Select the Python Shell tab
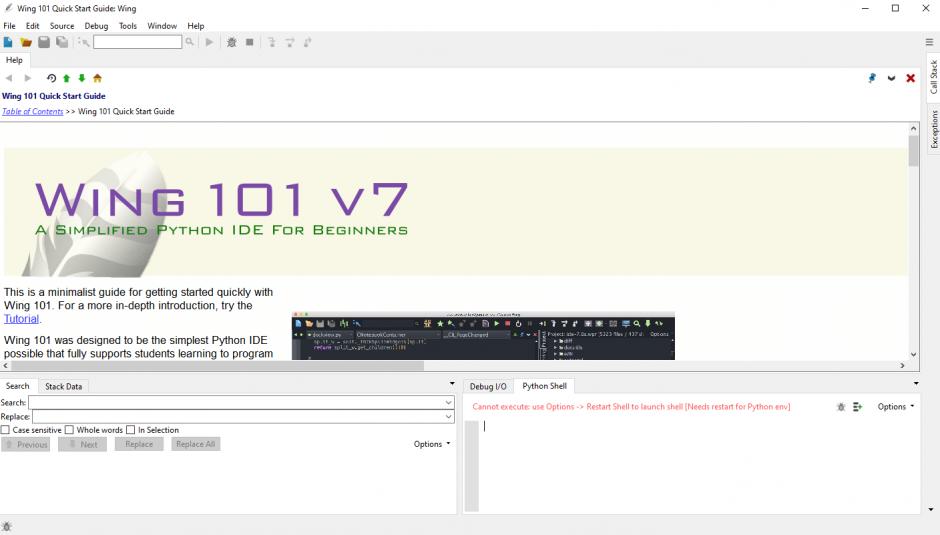Viewport: 940px width, 535px height. coord(544,386)
